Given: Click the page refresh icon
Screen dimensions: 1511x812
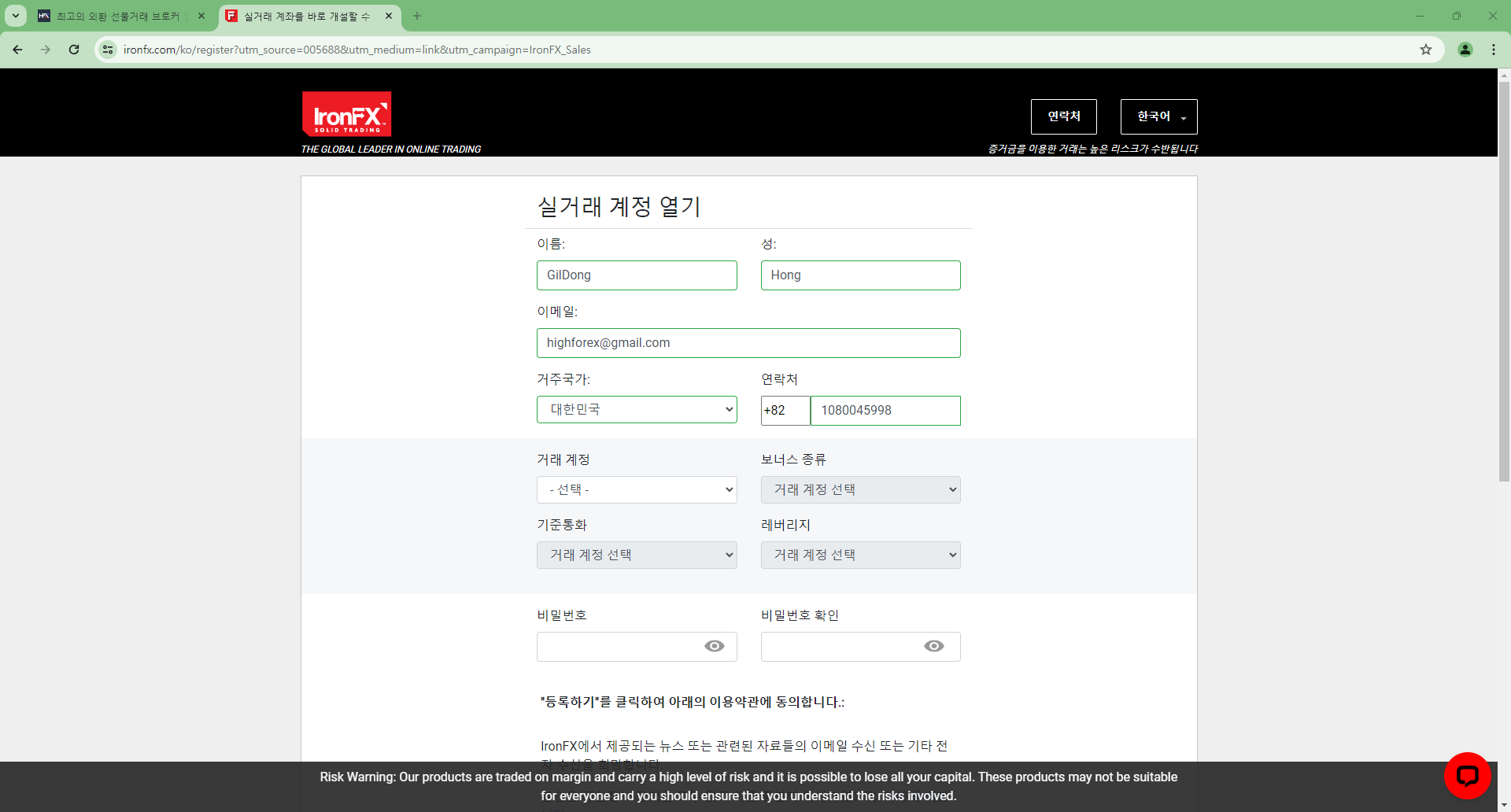Looking at the screenshot, I should coord(74,49).
